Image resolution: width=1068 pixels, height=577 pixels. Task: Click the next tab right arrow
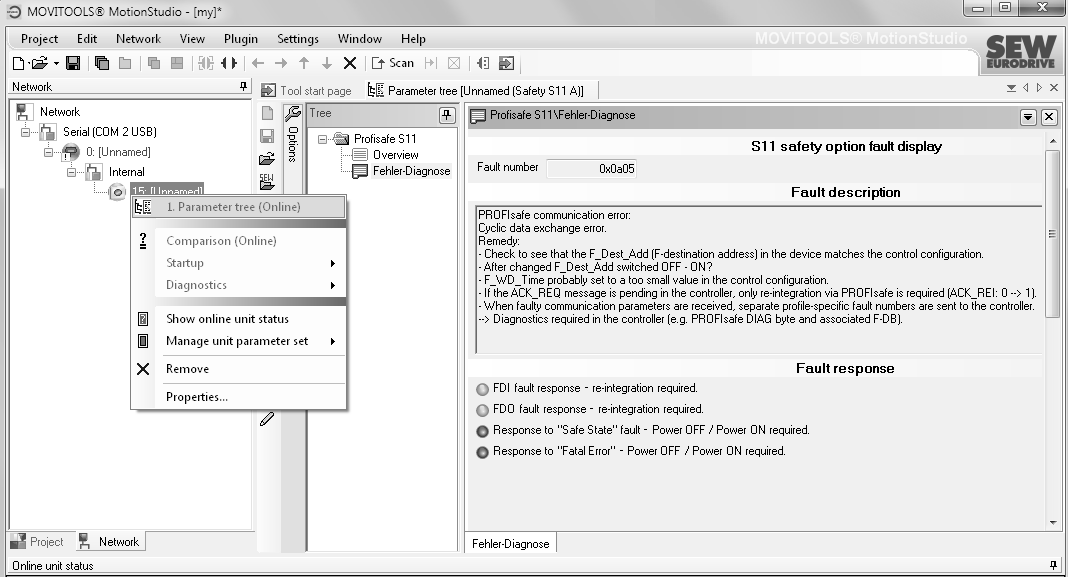pos(1039,88)
